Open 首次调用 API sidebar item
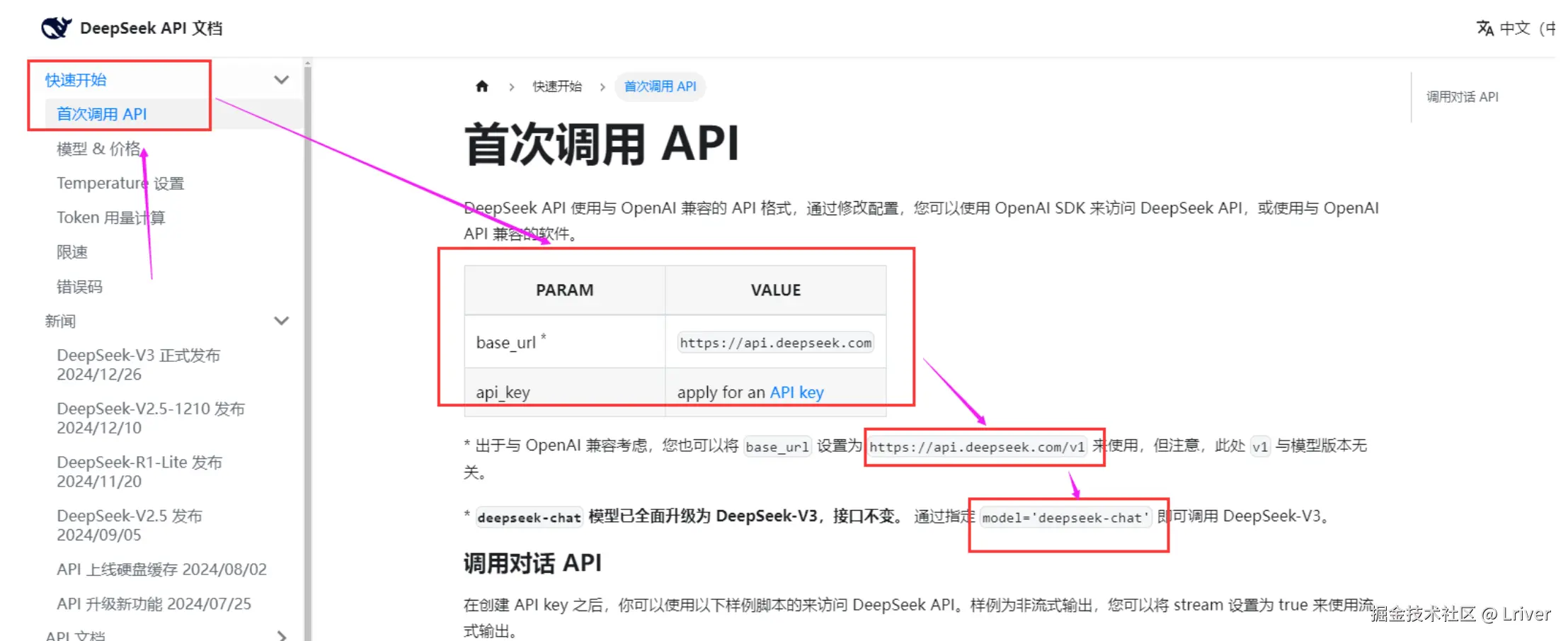 click(x=102, y=114)
